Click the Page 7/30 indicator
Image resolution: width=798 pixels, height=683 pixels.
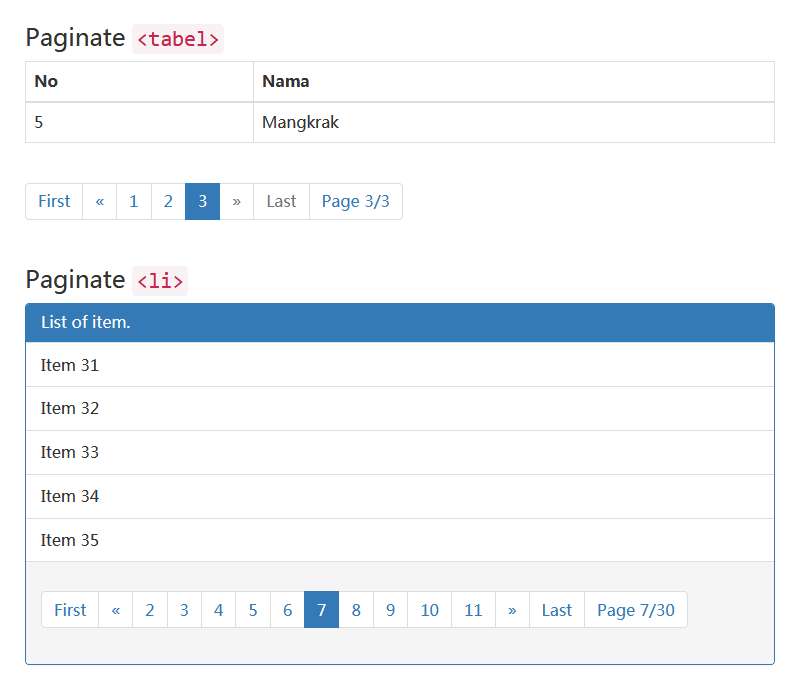(635, 610)
